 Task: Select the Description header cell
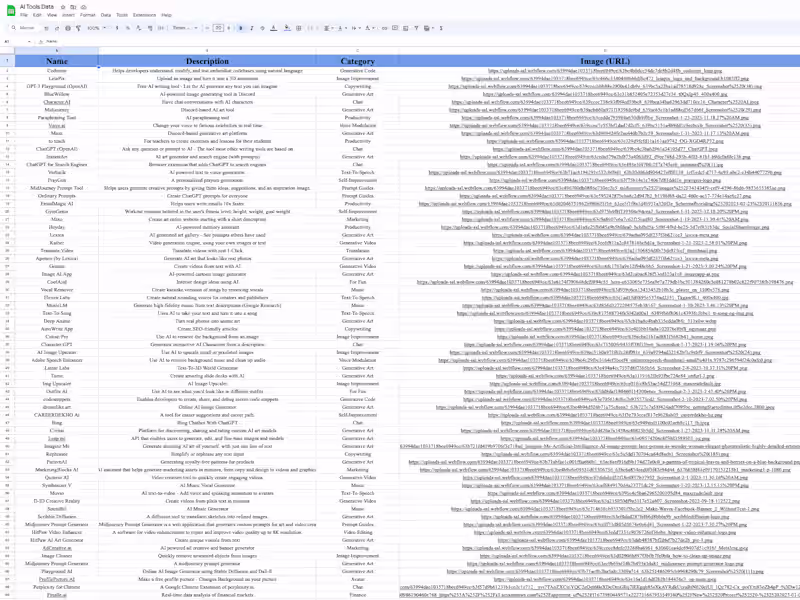[207, 61]
